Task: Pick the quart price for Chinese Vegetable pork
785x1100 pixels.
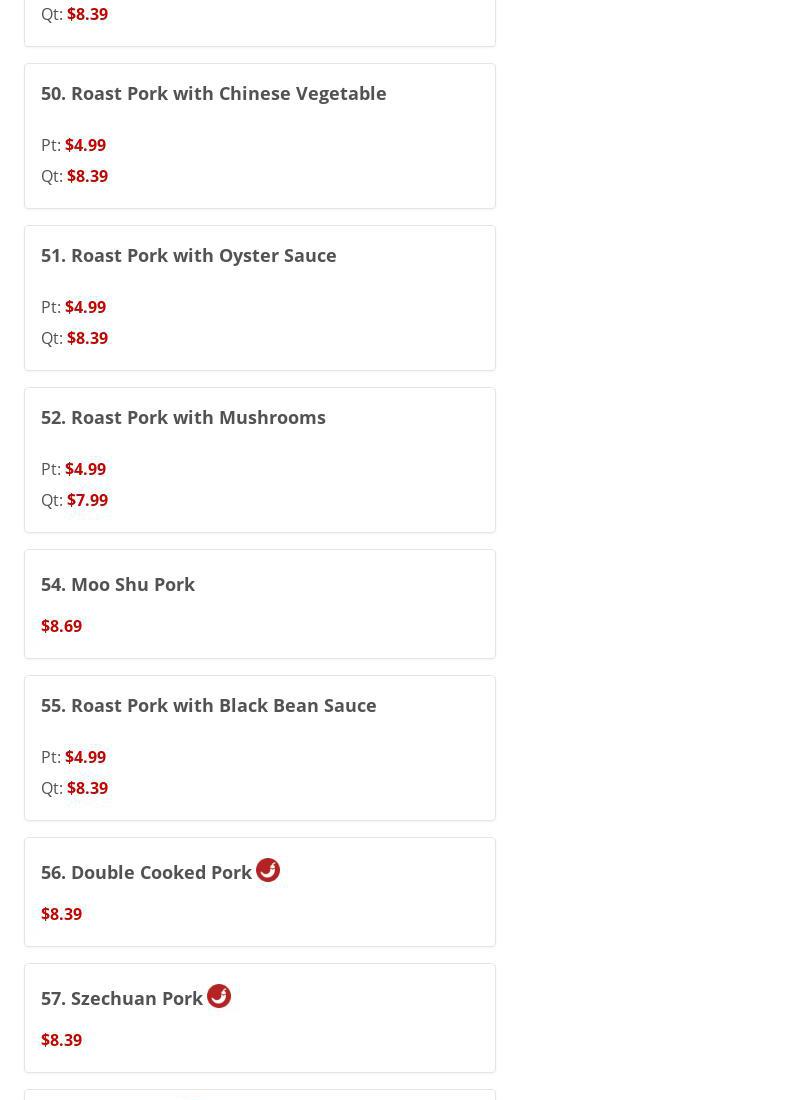Action: (87, 176)
